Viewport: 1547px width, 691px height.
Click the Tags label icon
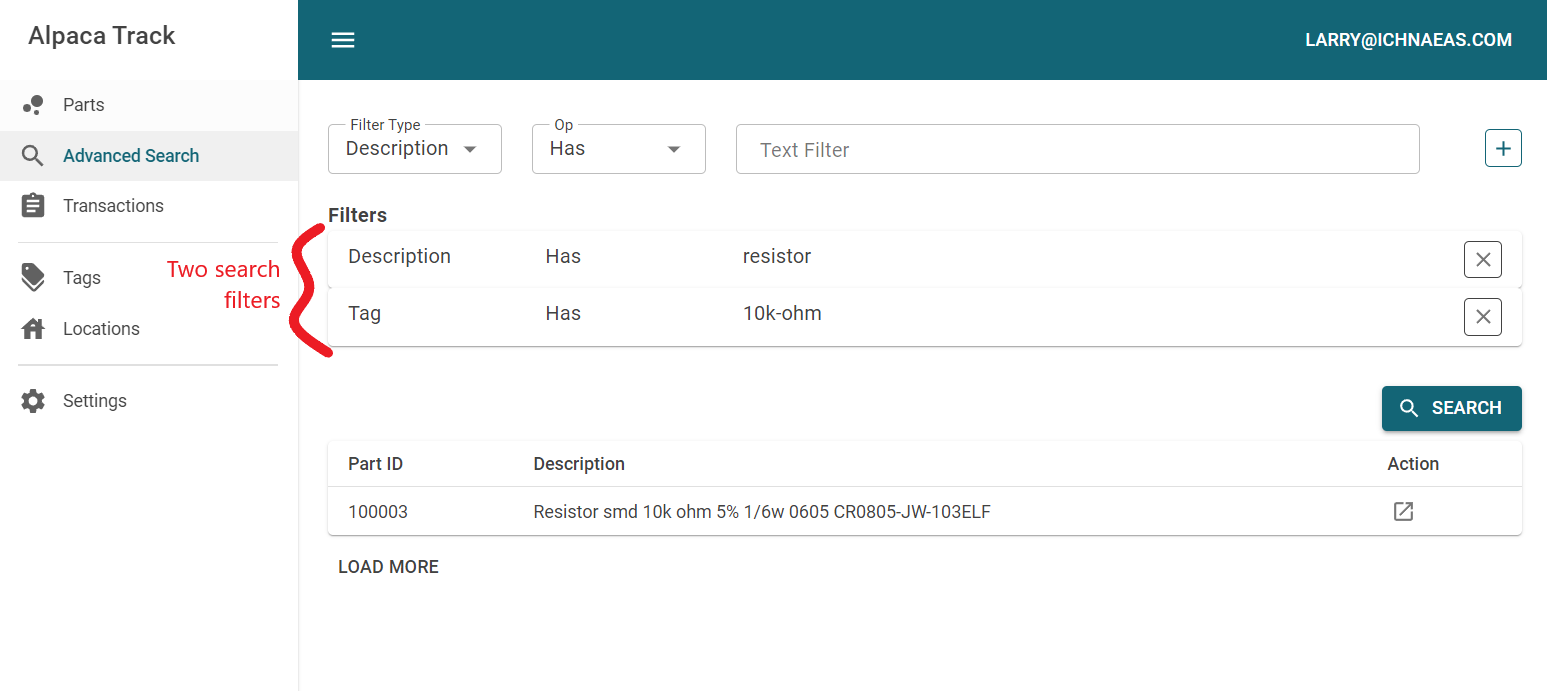33,278
